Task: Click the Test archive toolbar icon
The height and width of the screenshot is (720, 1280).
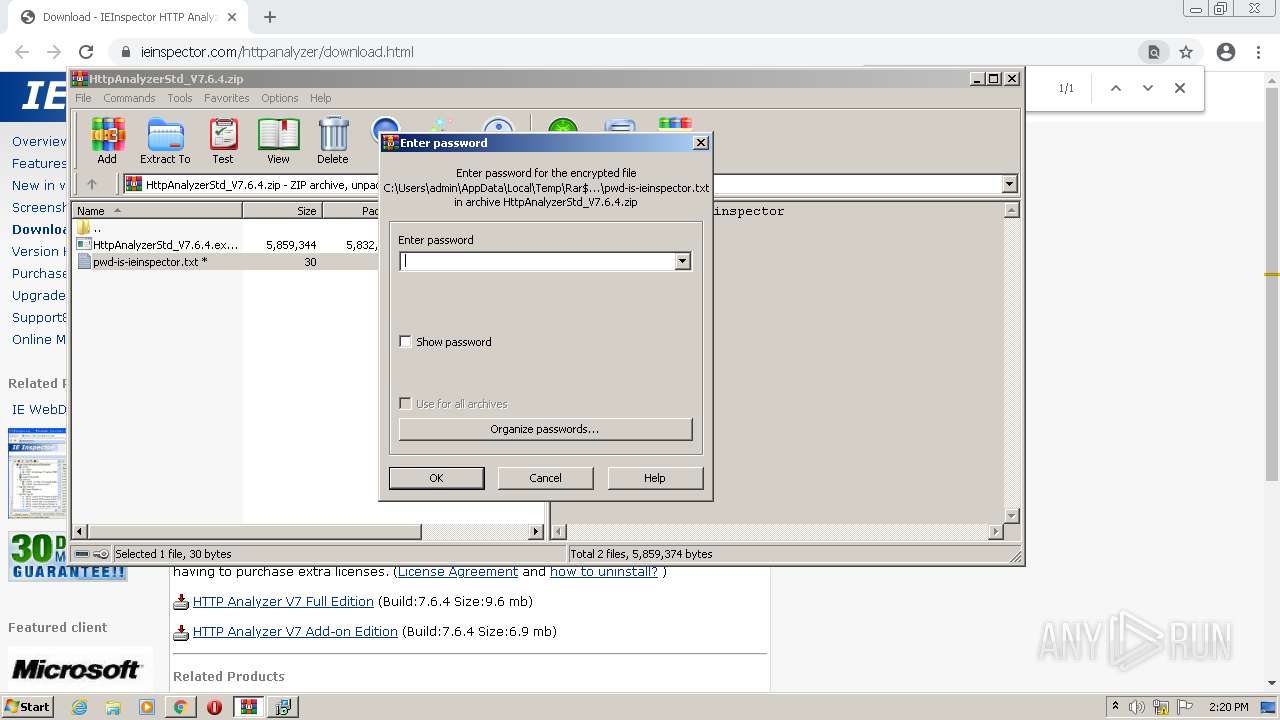Action: point(223,141)
